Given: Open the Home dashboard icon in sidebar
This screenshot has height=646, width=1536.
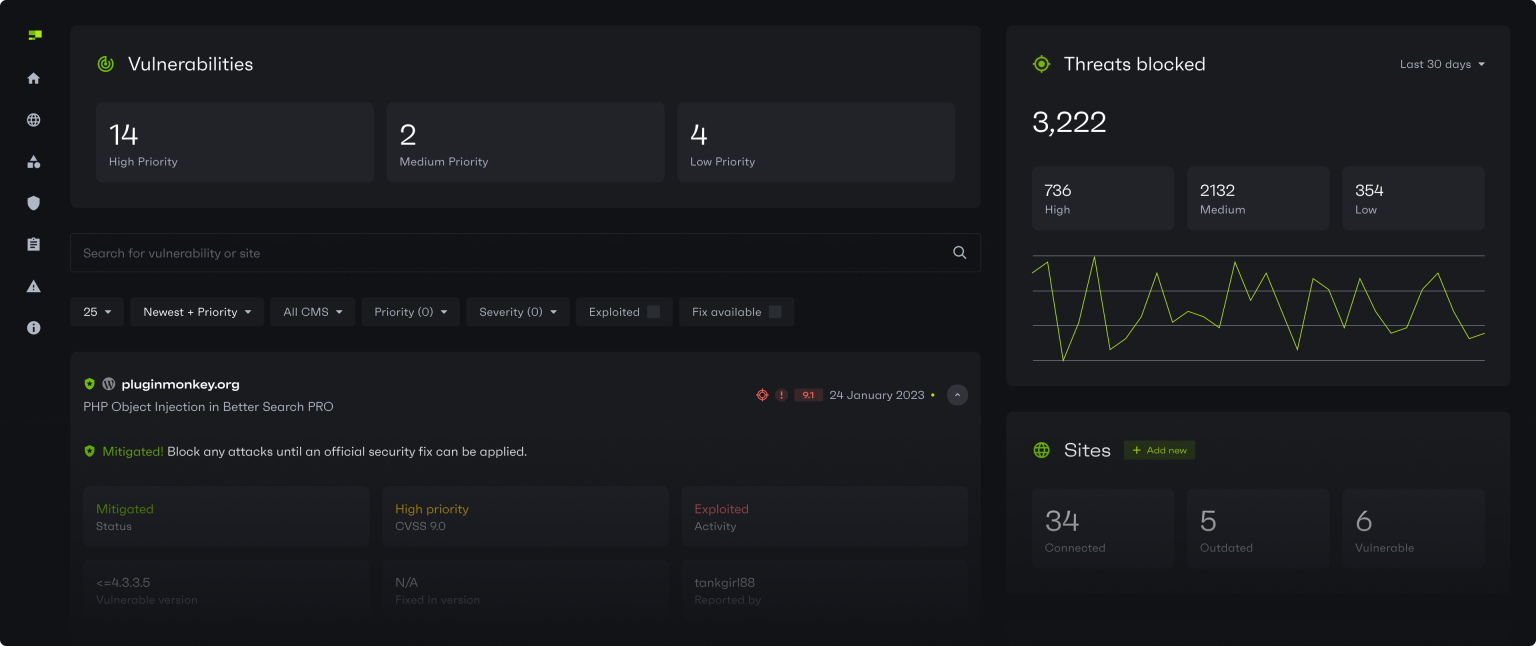Looking at the screenshot, I should pyautogui.click(x=33, y=77).
